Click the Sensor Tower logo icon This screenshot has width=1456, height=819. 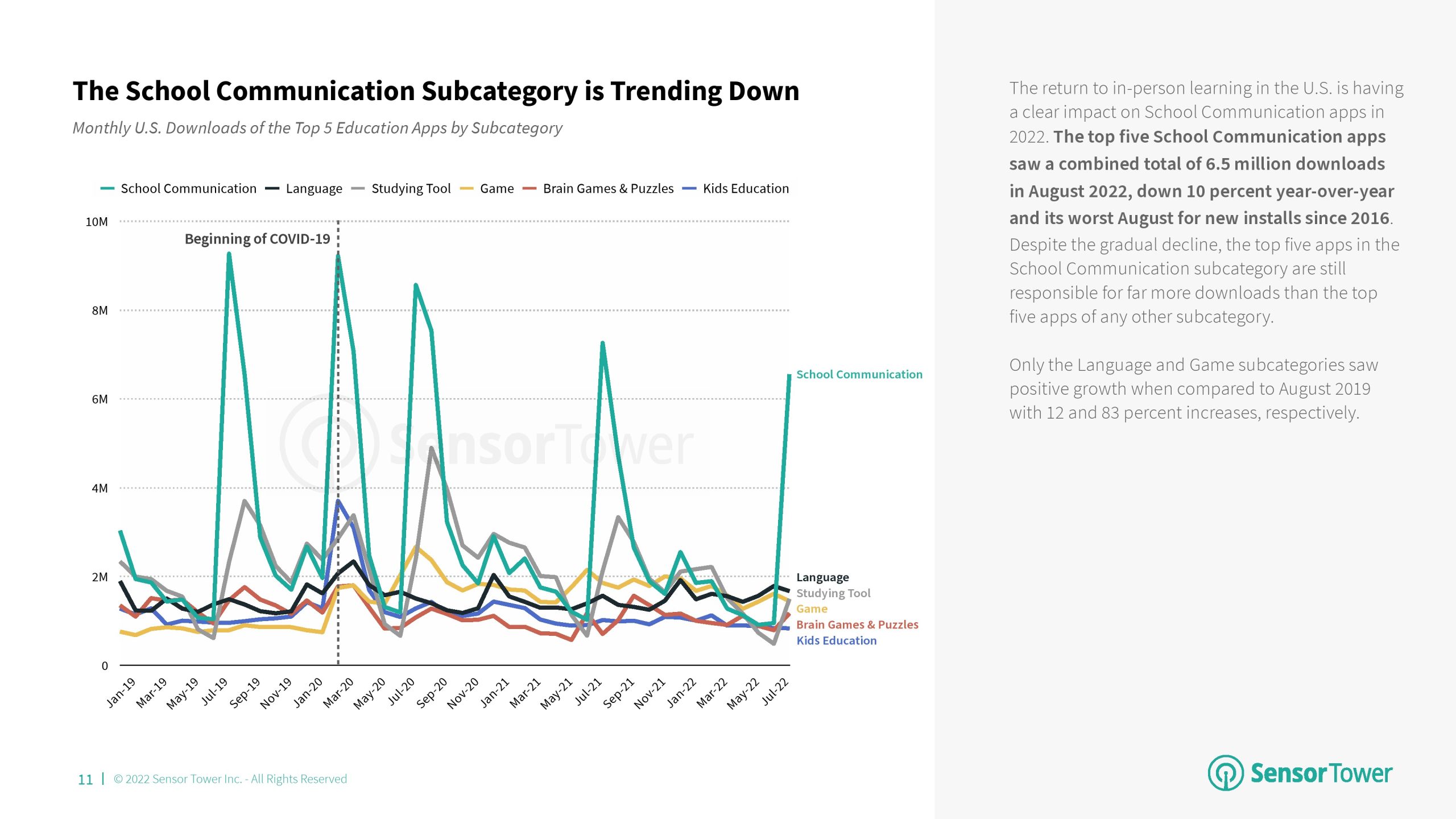click(x=1225, y=773)
